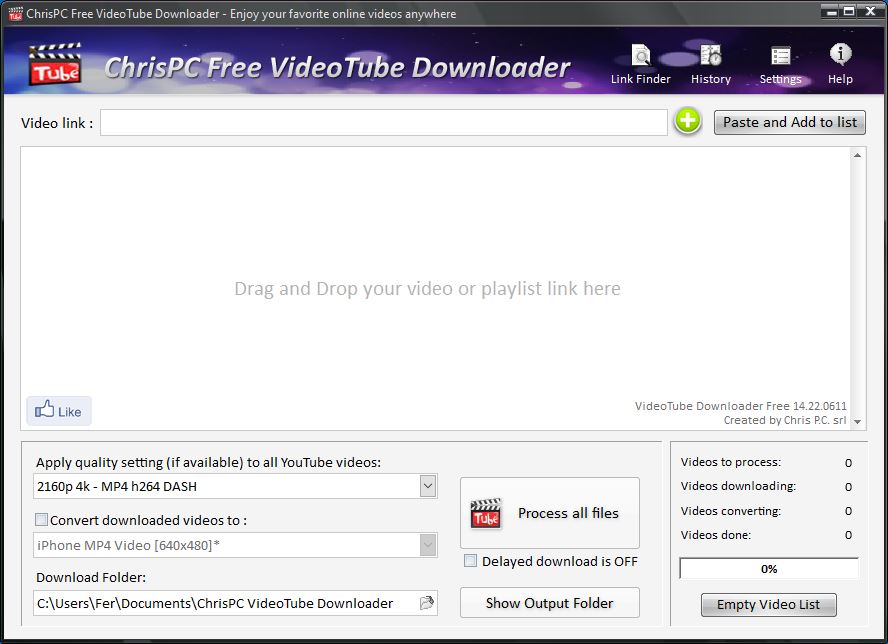
Task: Click the 'Apply quality setting' label
Action: 208,462
